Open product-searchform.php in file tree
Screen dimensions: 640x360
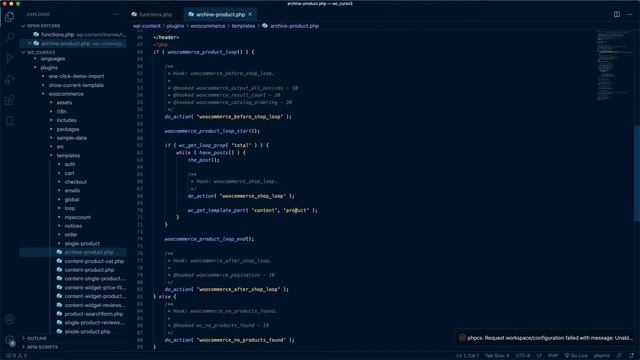[93, 314]
